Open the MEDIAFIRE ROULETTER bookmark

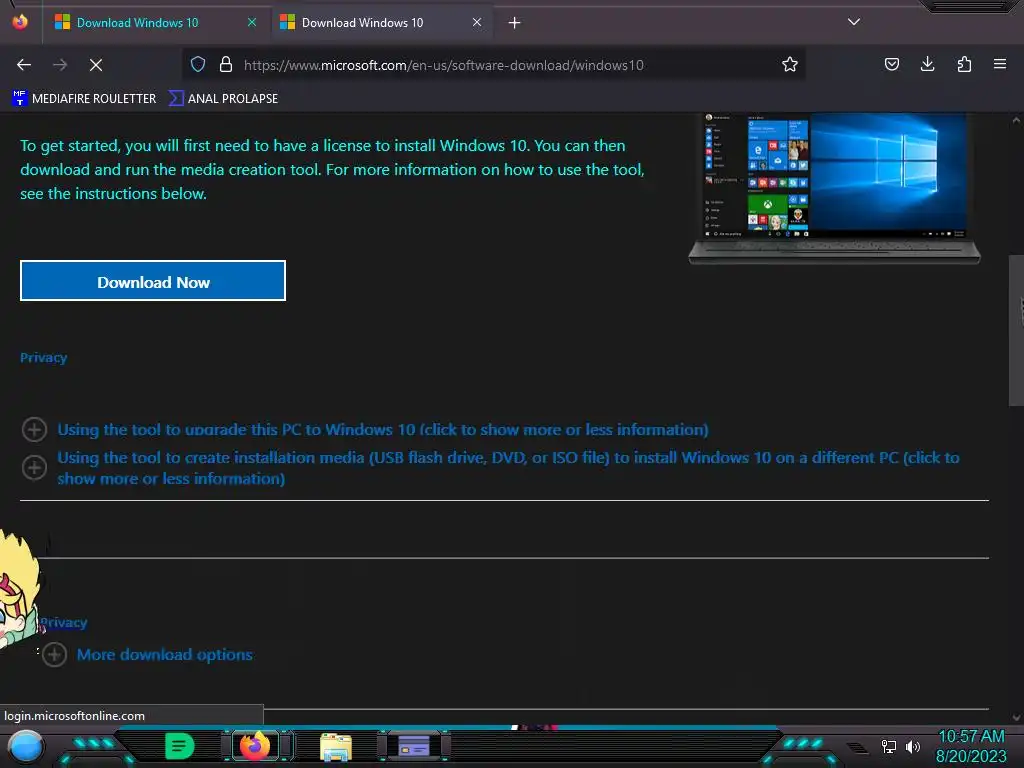(84, 99)
